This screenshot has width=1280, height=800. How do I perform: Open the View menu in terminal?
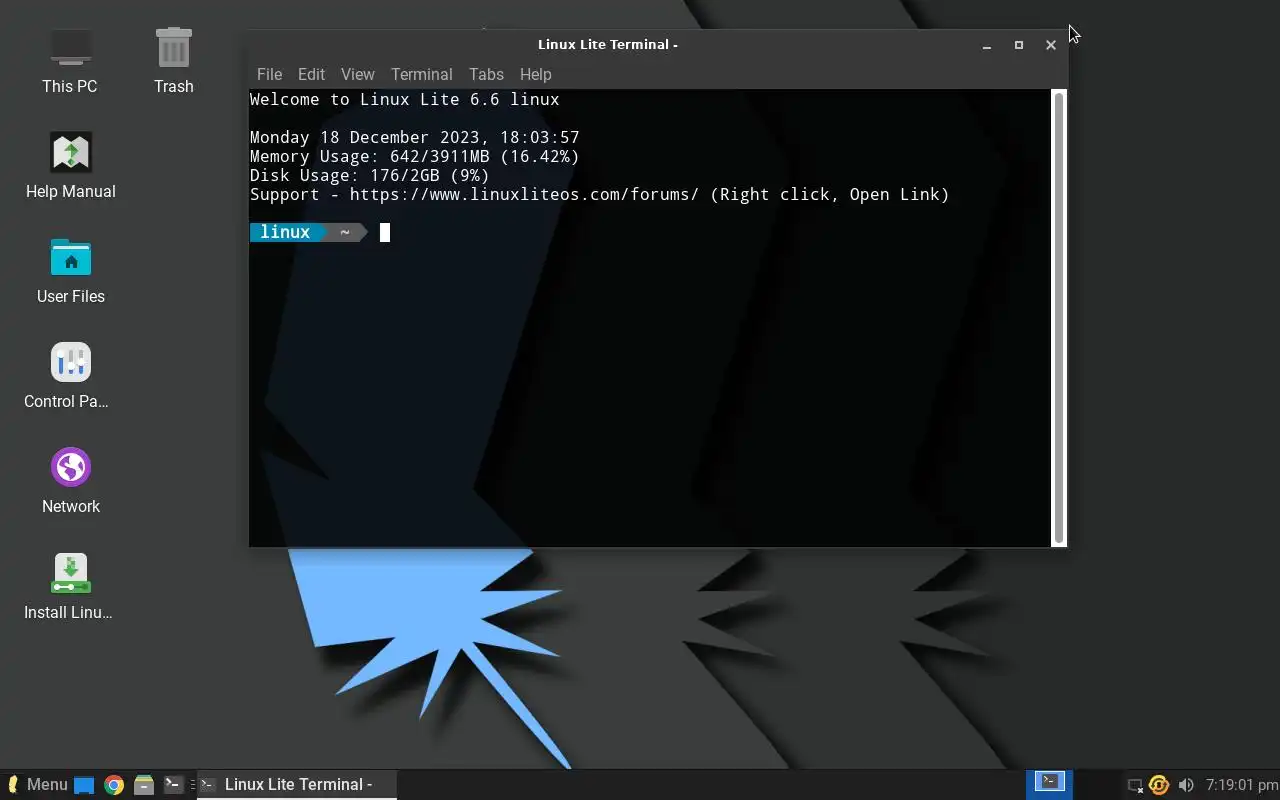(x=357, y=74)
